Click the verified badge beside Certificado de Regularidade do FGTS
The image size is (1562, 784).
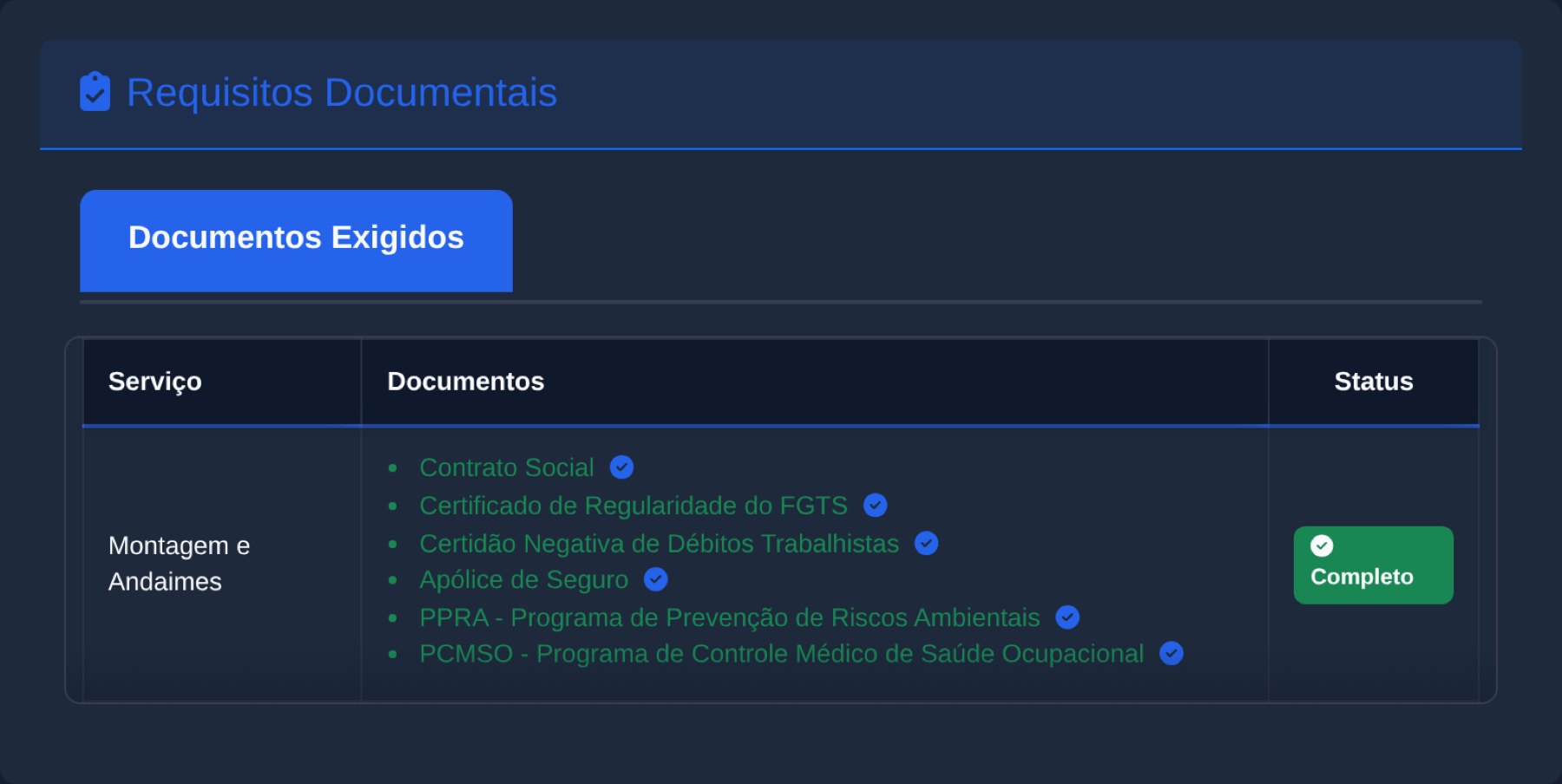(x=876, y=506)
